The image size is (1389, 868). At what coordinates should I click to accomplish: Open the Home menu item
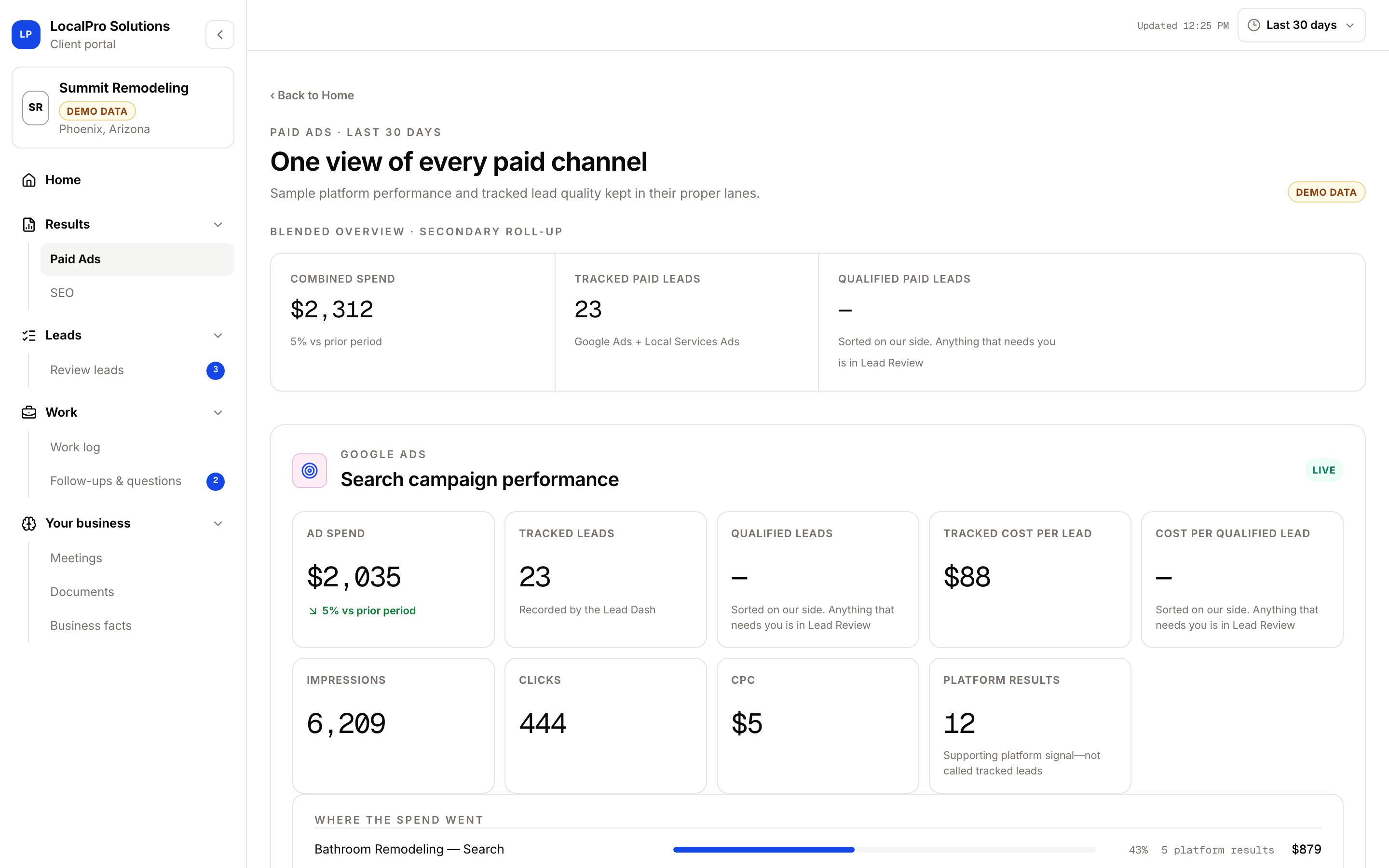point(123,180)
